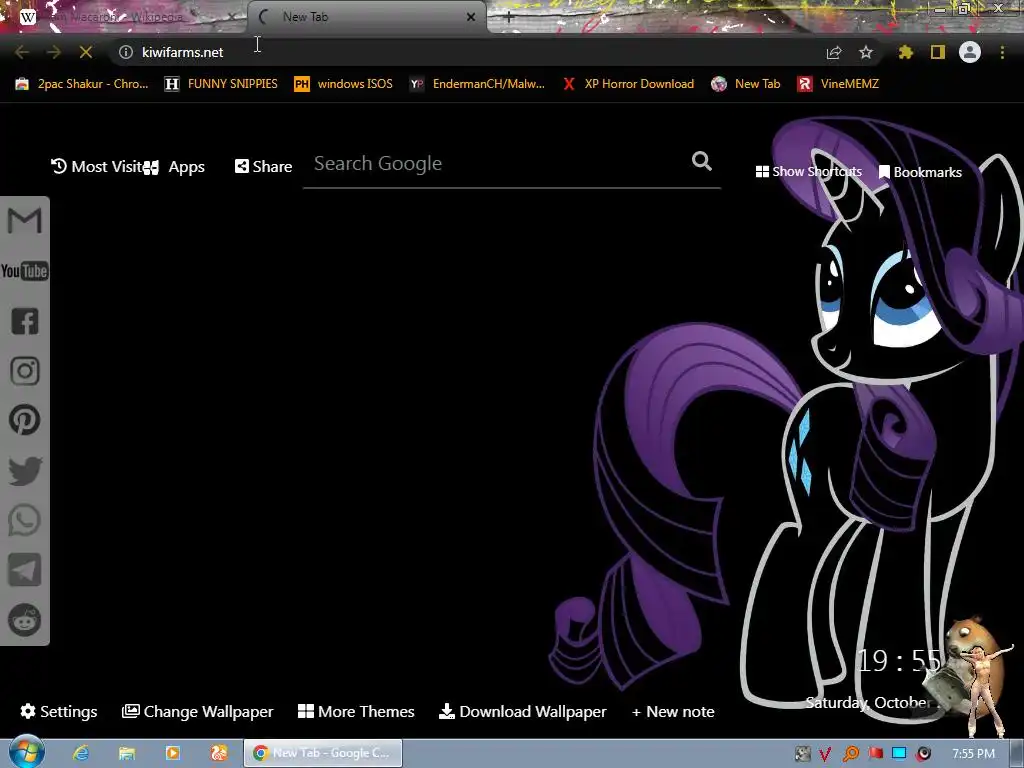Toggle Show Shortcuts

808,172
